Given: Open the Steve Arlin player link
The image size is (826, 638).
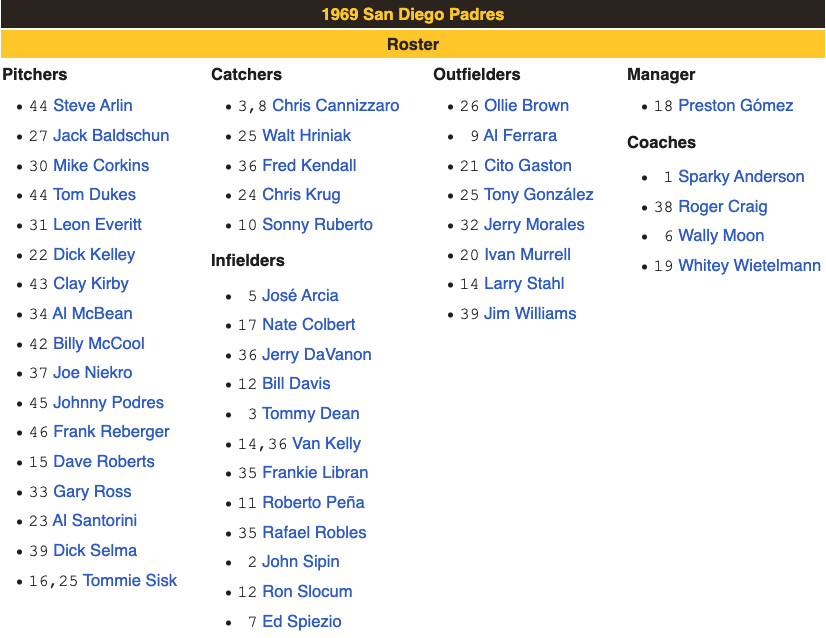Looking at the screenshot, I should point(93,105).
